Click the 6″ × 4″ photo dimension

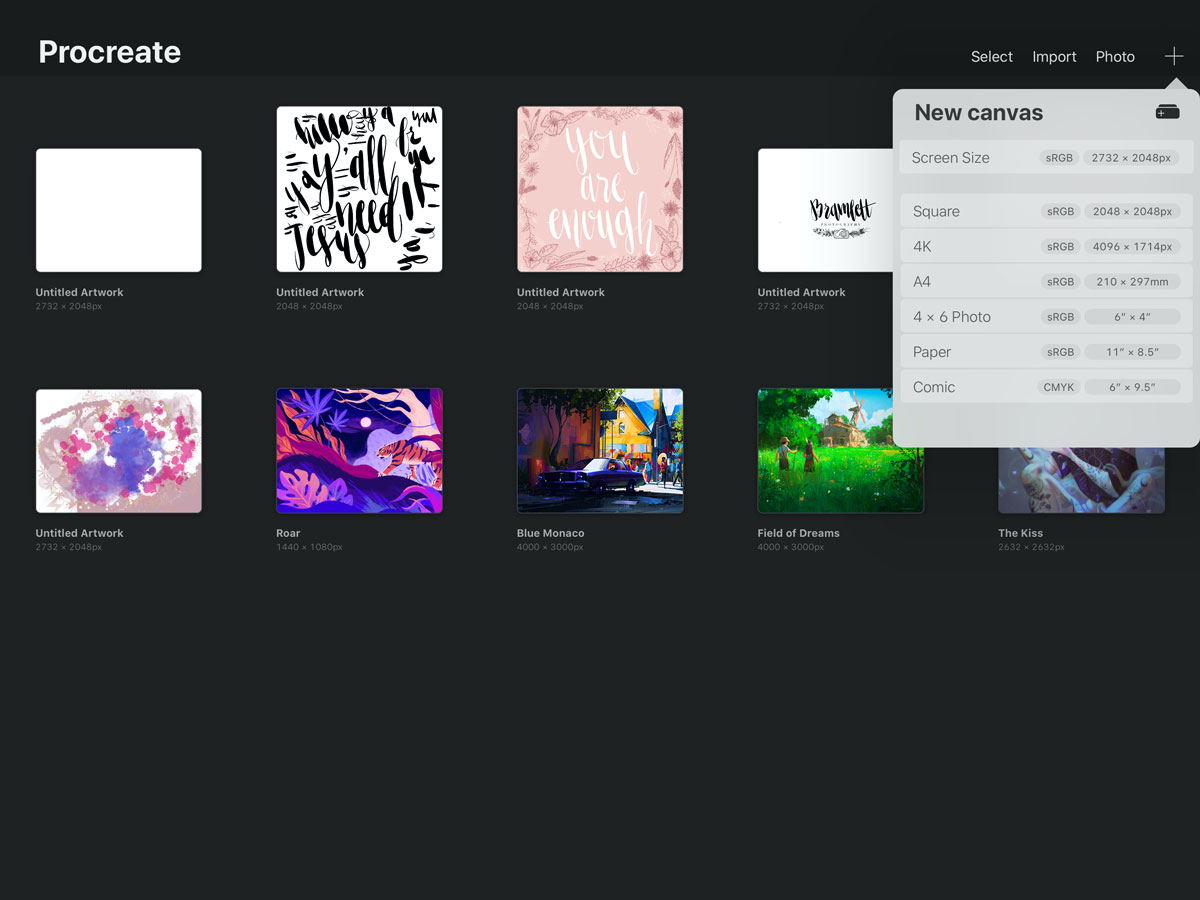point(1132,317)
